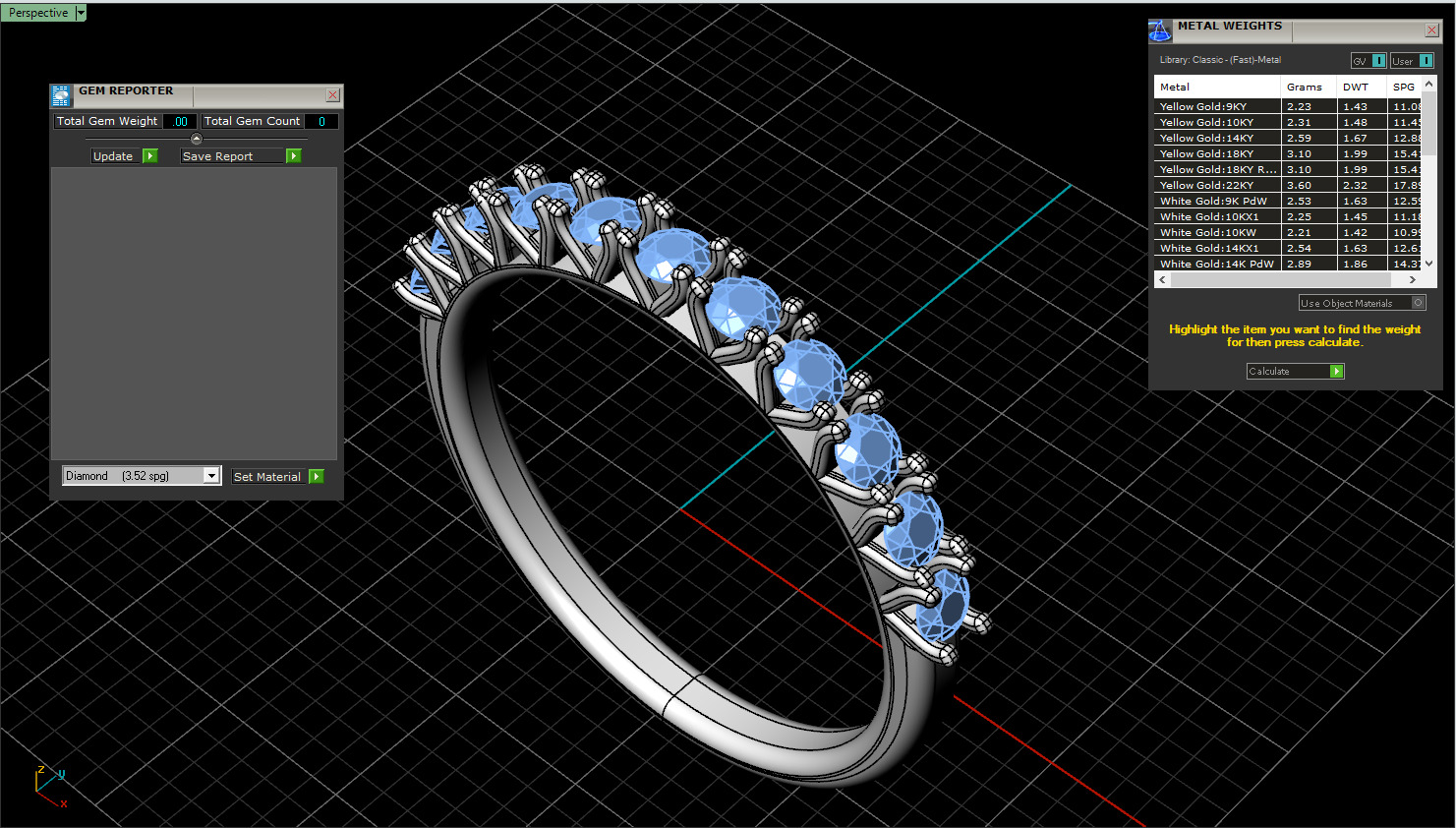Select the White Gold:14KX1 row
The image size is (1456, 828).
pyautogui.click(x=1287, y=248)
